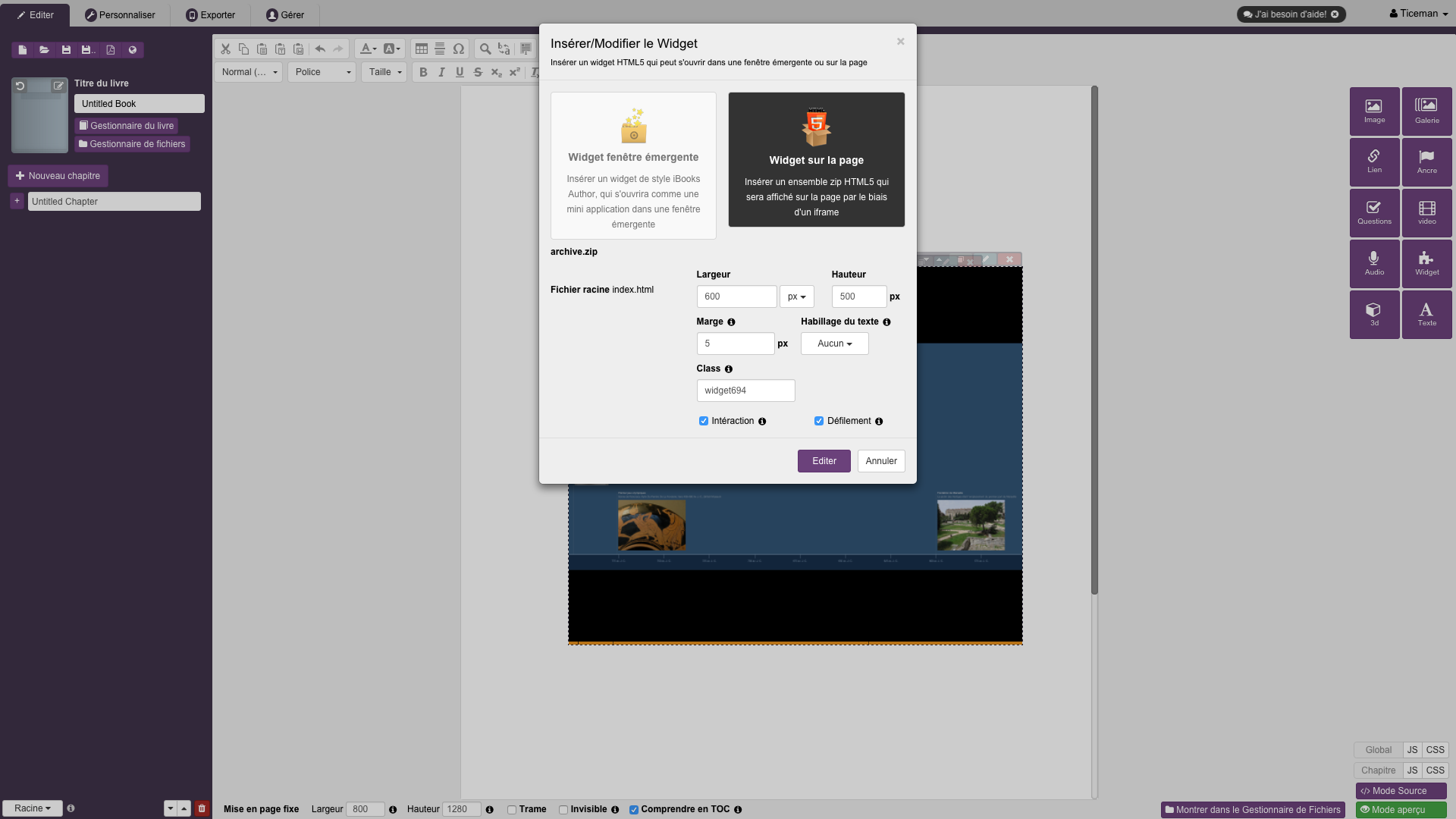Open the Ancre insert tool
This screenshot has width=1456, height=819.
coord(1426,162)
